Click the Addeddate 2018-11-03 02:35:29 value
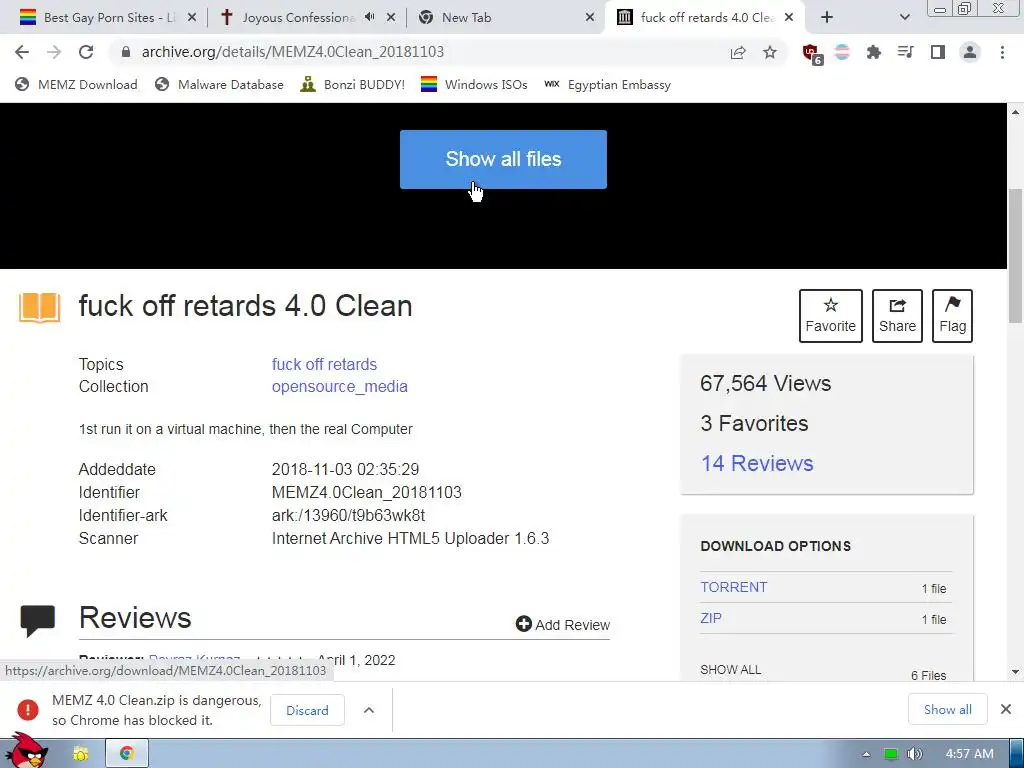The height and width of the screenshot is (768, 1024). (x=345, y=470)
